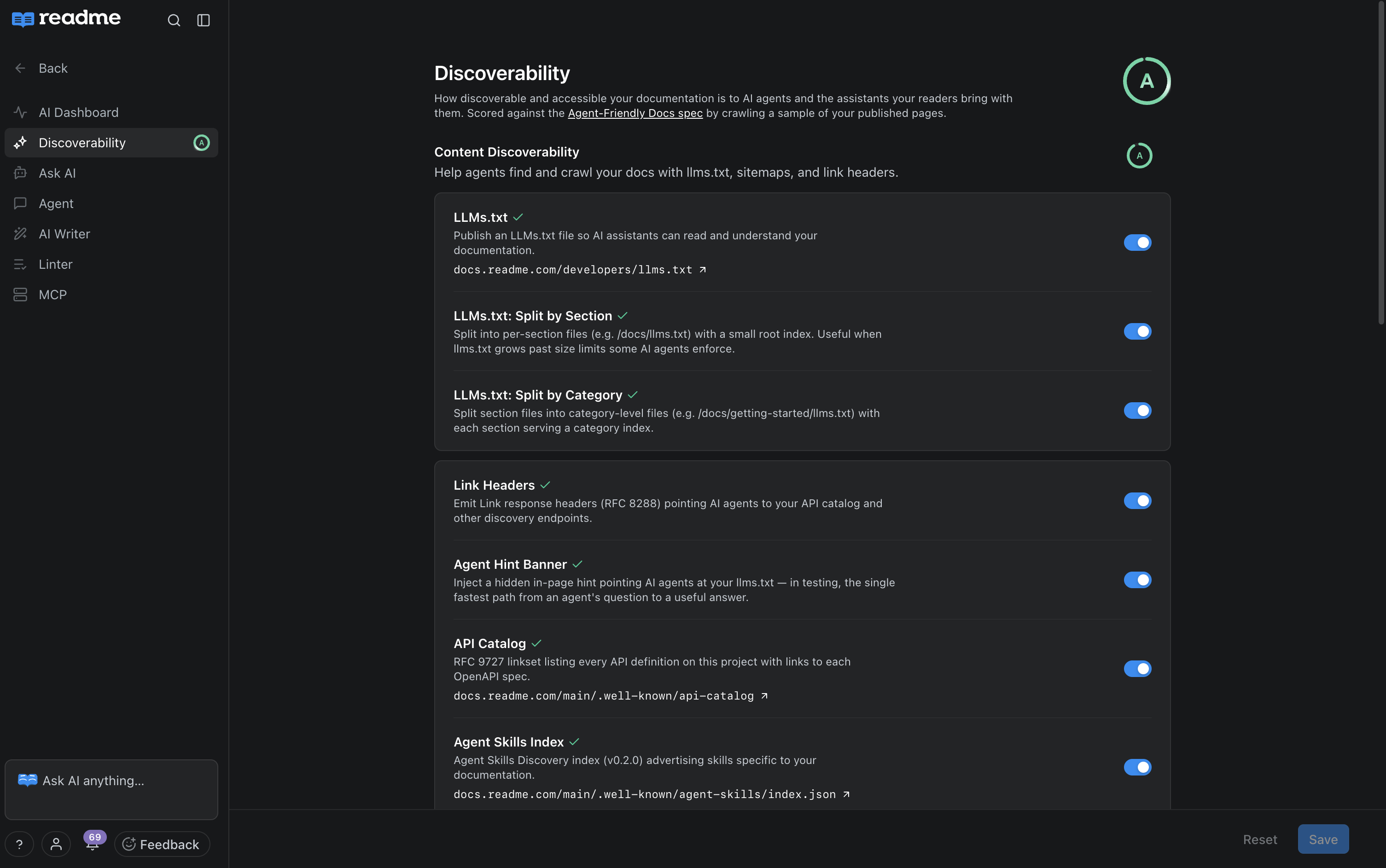
Task: Open external link arrow for llms.txt URL
Action: point(703,270)
